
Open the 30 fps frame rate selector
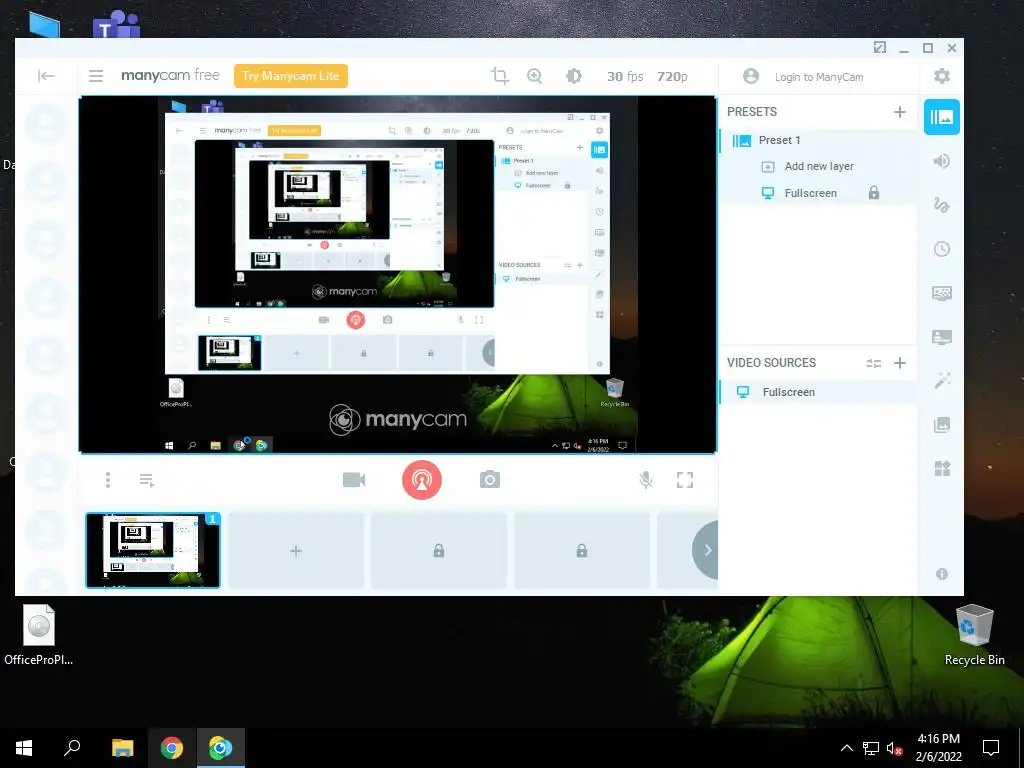625,76
